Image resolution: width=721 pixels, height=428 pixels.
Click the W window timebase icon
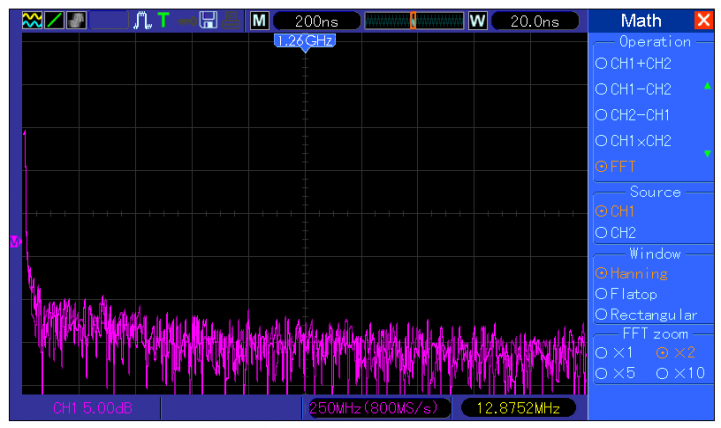point(477,20)
